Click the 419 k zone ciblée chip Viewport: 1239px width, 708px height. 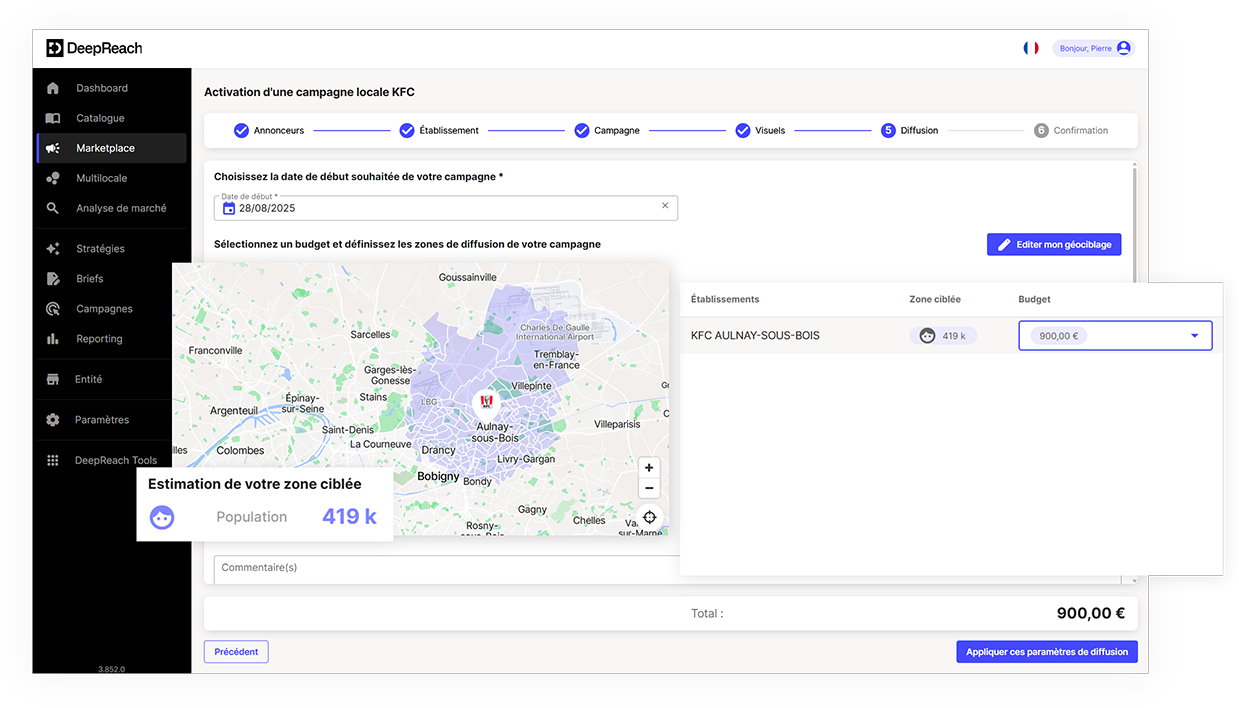[943, 336]
